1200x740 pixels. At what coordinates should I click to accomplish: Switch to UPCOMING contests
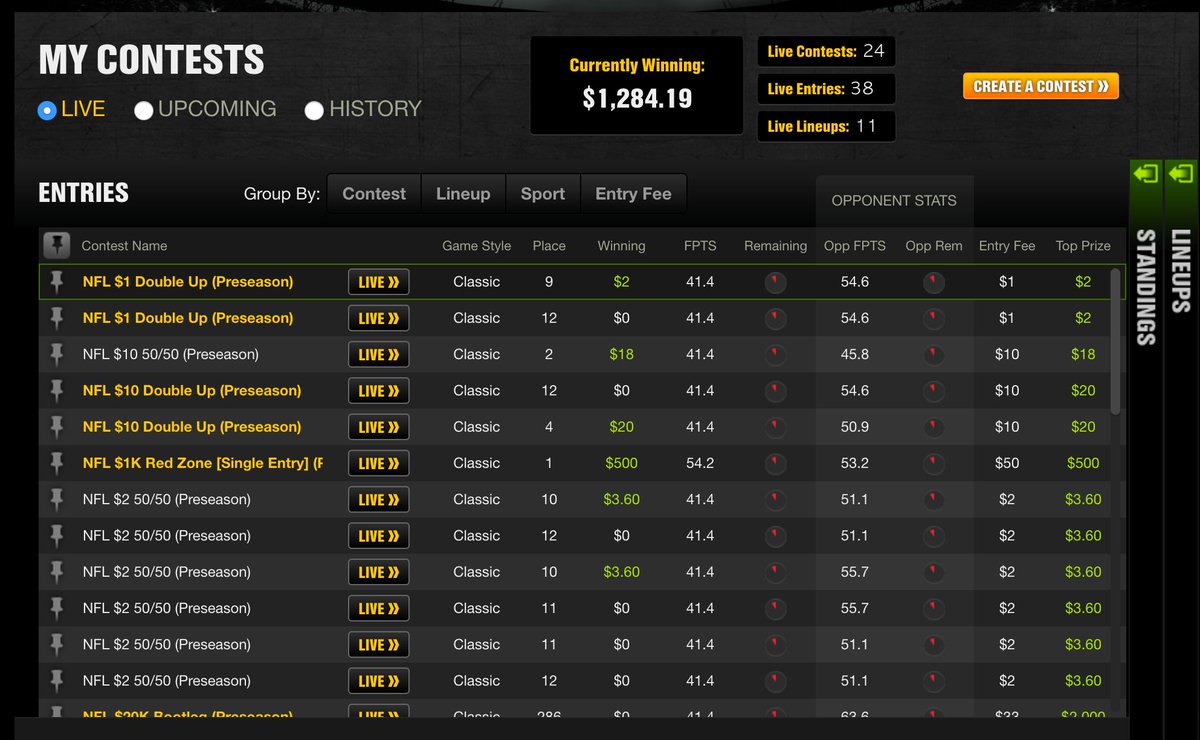pos(141,109)
